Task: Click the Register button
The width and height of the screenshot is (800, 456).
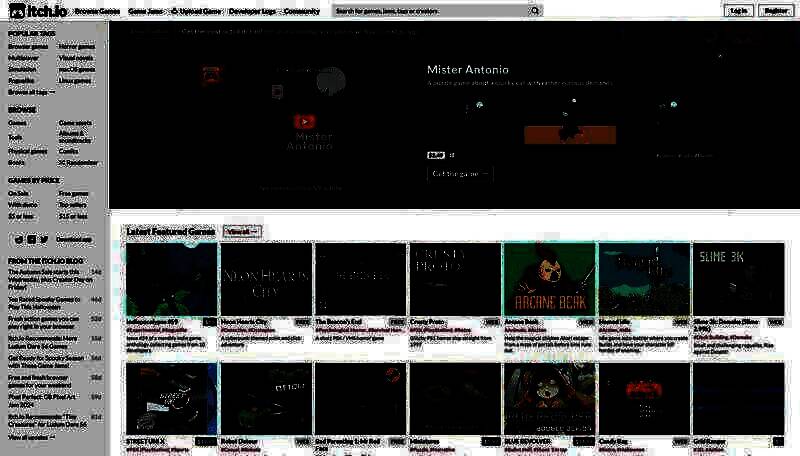Action: coord(776,11)
